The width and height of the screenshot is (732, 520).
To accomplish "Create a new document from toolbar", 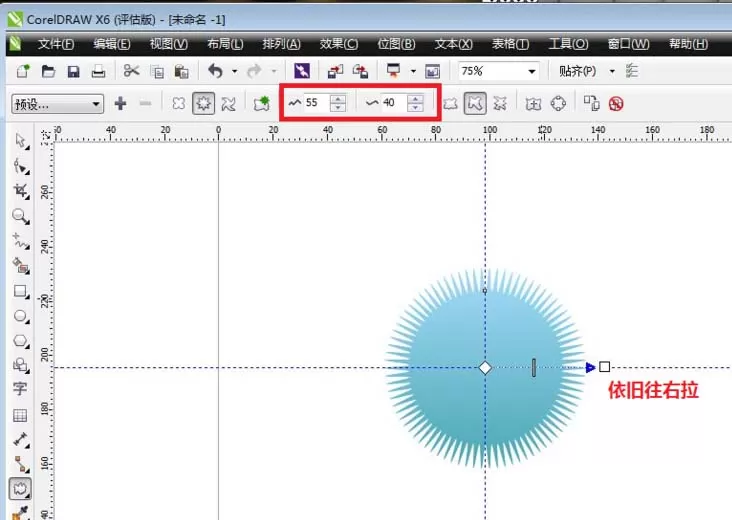I will 22,71.
